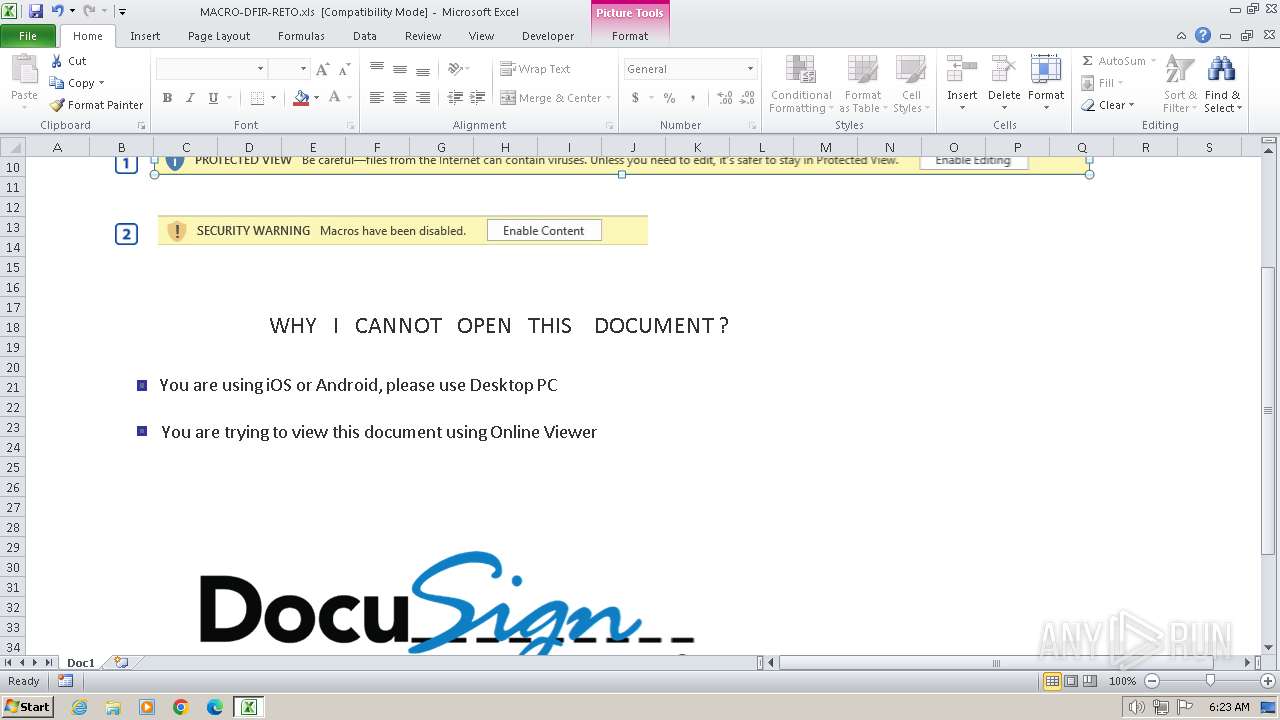This screenshot has height=720, width=1280.
Task: Click the Decrease Indent icon
Action: point(455,98)
